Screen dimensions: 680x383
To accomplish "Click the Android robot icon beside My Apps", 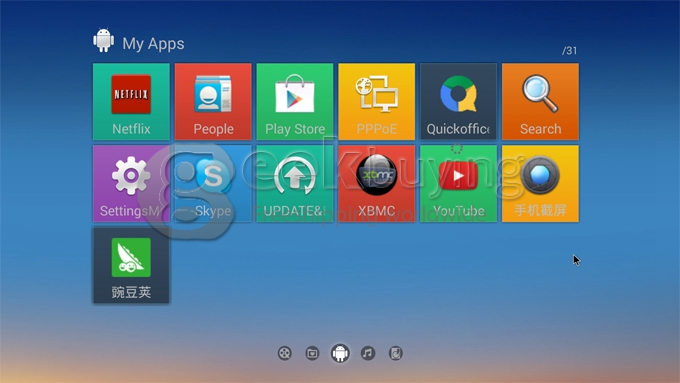I will pos(104,41).
